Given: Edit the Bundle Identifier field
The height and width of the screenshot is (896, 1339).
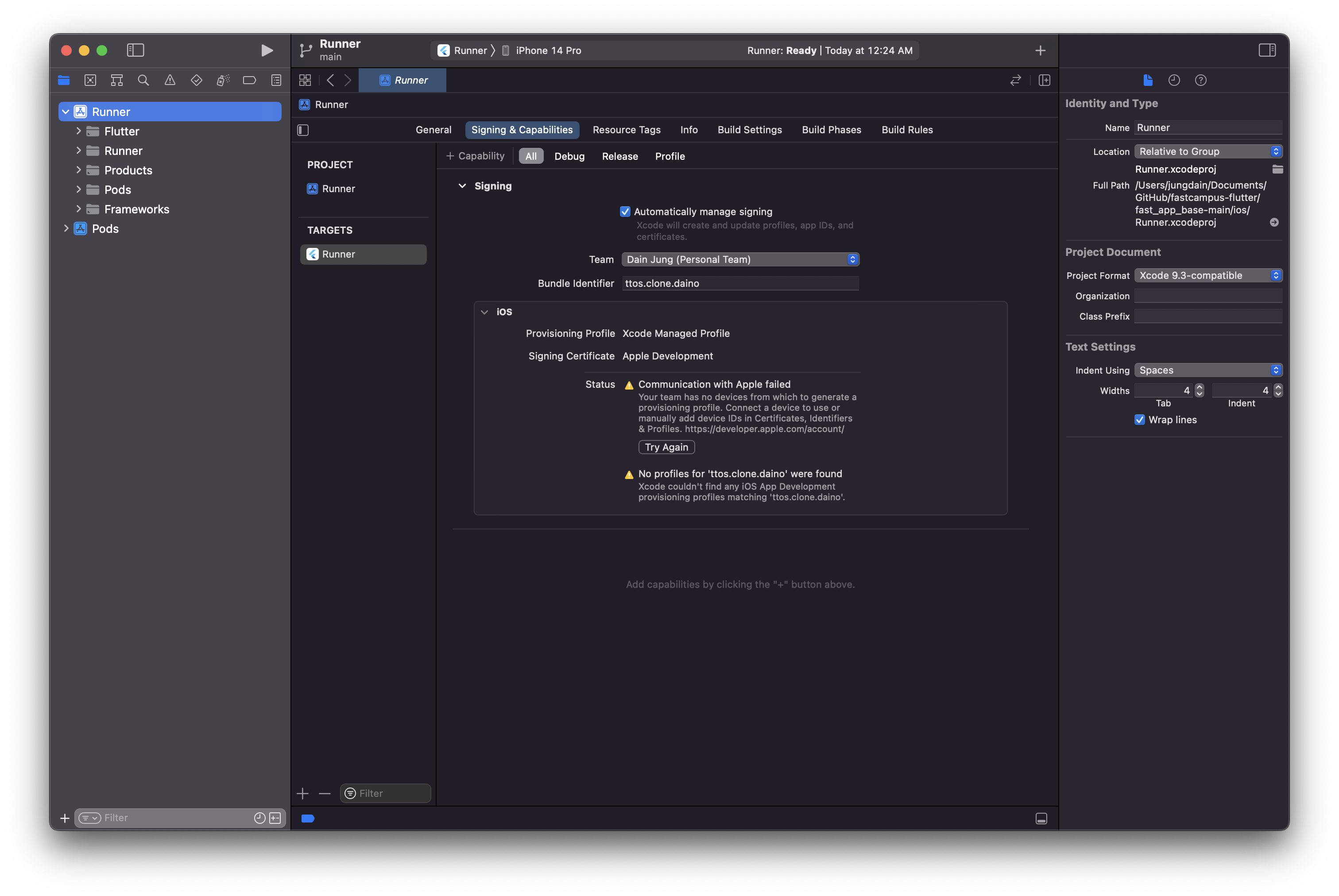Looking at the screenshot, I should coord(740,283).
